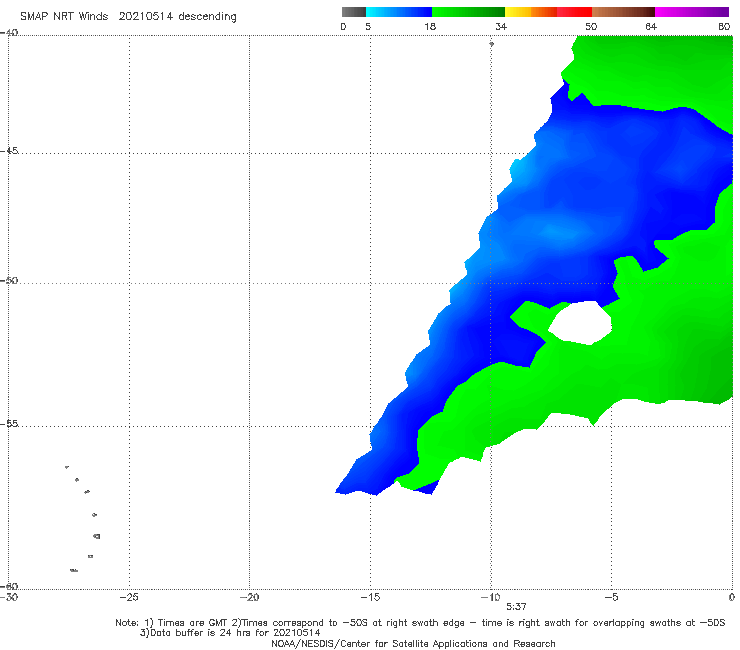Select the yellow-orange segment of the color bar
Screen dimensions: 740x650
click(x=531, y=12)
